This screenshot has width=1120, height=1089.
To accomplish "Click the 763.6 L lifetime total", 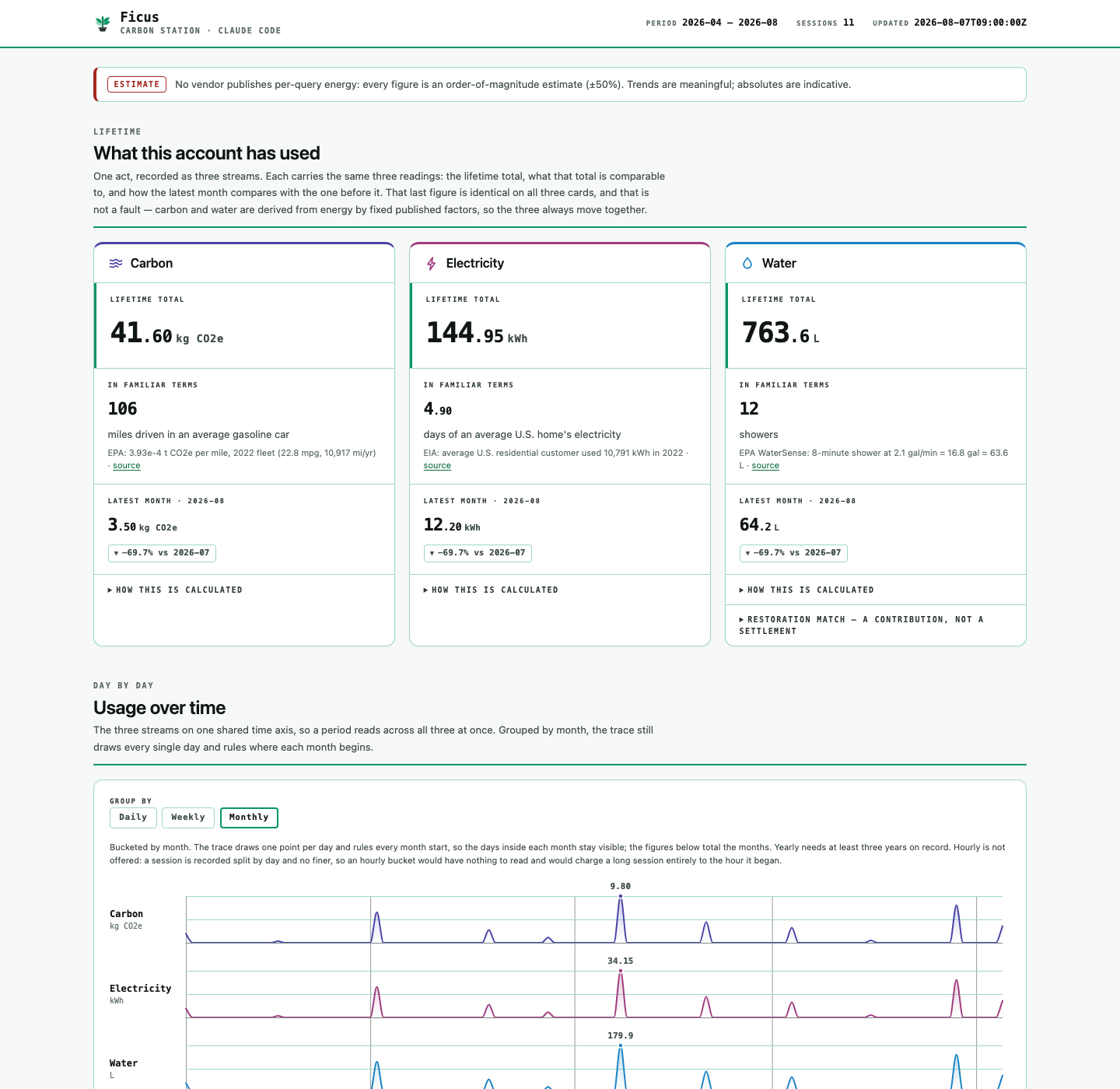I will [x=781, y=333].
